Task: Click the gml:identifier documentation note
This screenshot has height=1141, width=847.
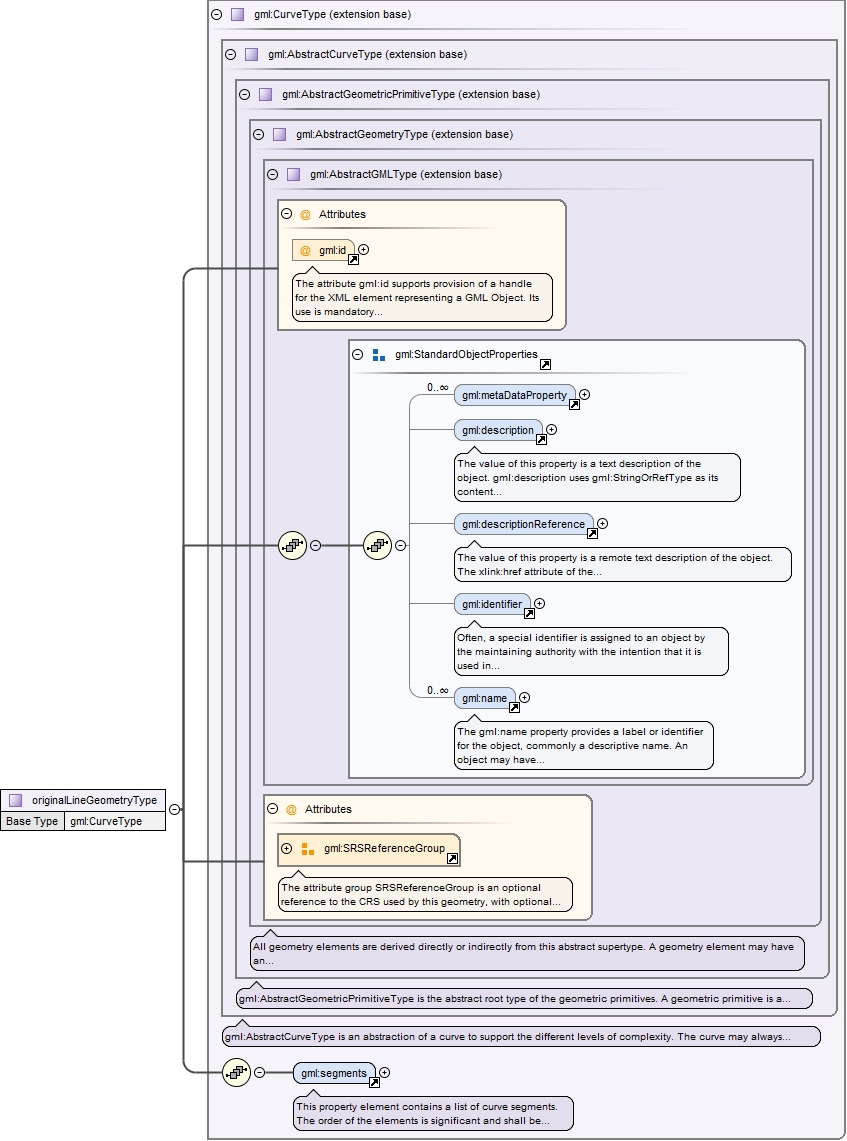Action: pyautogui.click(x=591, y=651)
